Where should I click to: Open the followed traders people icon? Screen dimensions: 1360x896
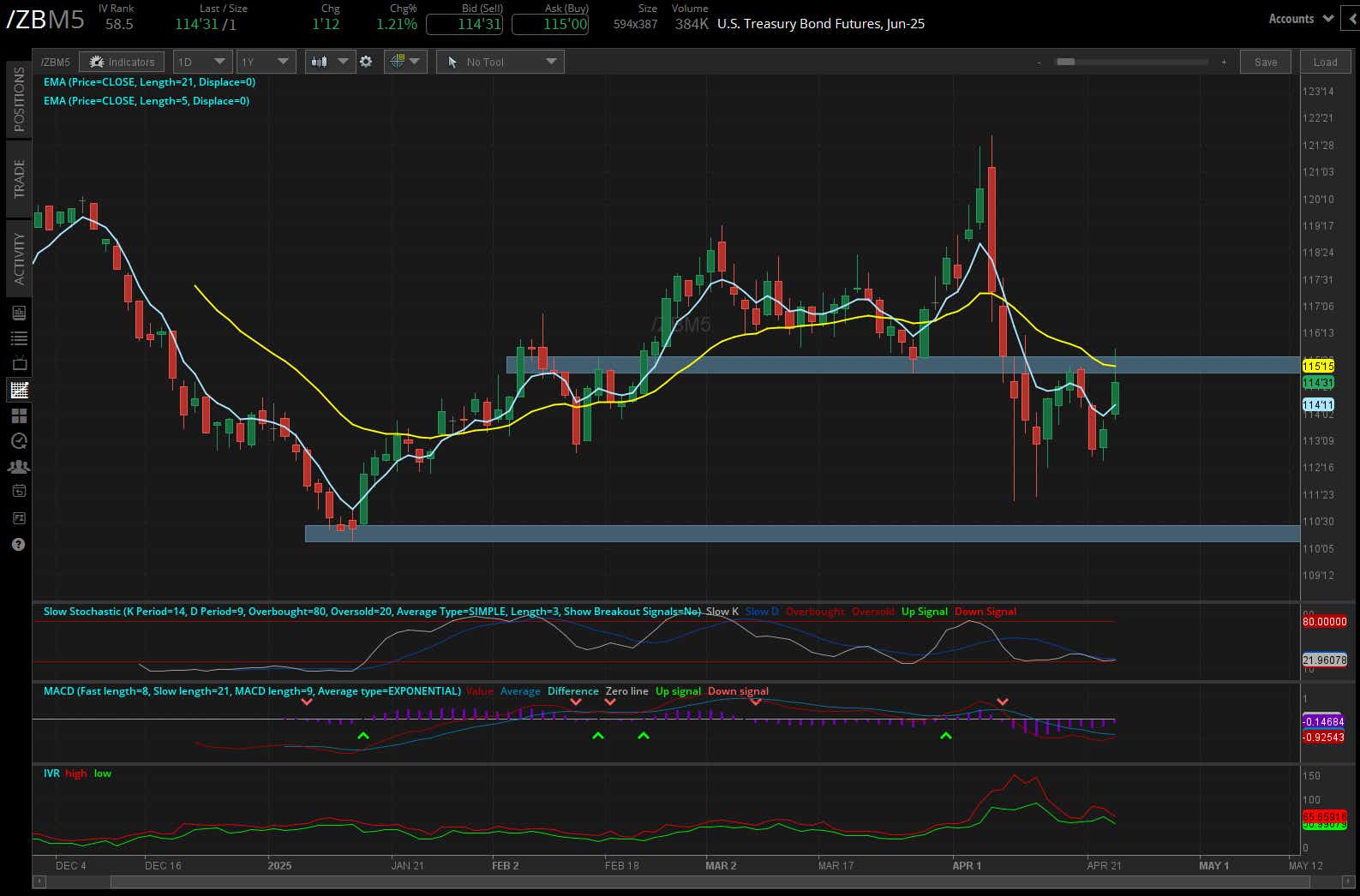pos(19,467)
